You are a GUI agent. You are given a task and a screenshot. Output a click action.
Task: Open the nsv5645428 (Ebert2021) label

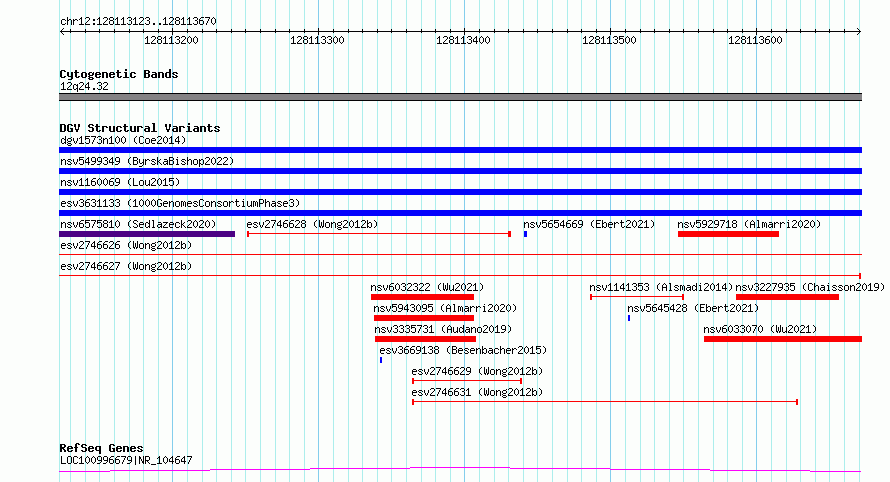tap(693, 308)
